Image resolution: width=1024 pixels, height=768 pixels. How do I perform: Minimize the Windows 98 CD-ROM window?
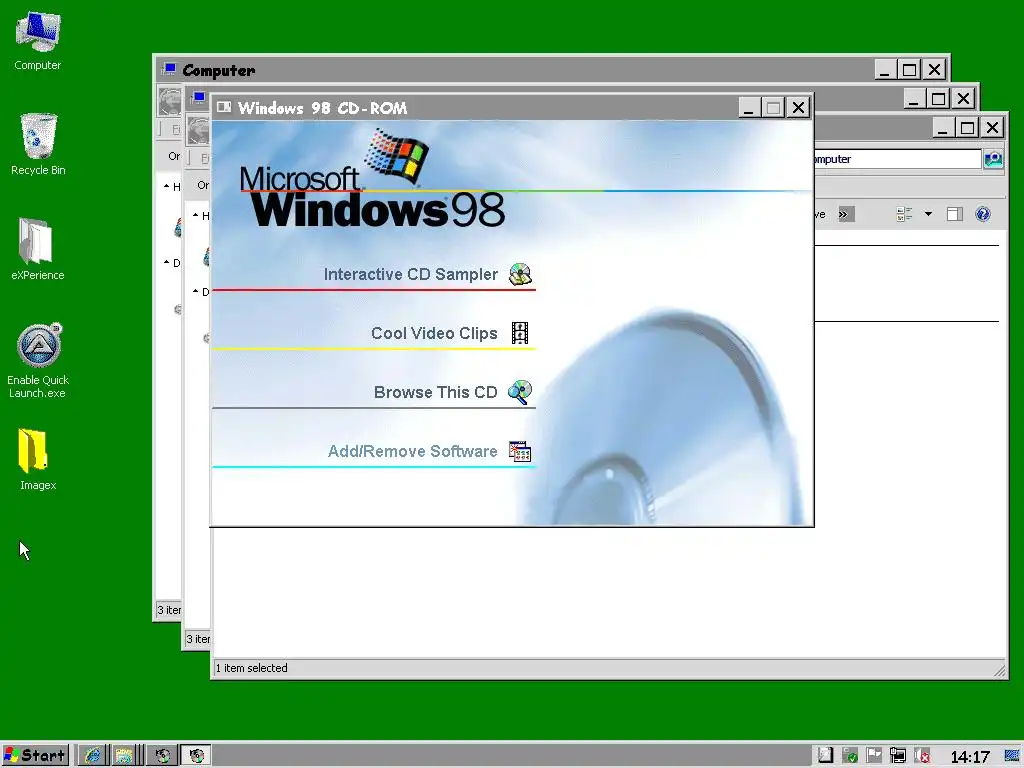[748, 108]
